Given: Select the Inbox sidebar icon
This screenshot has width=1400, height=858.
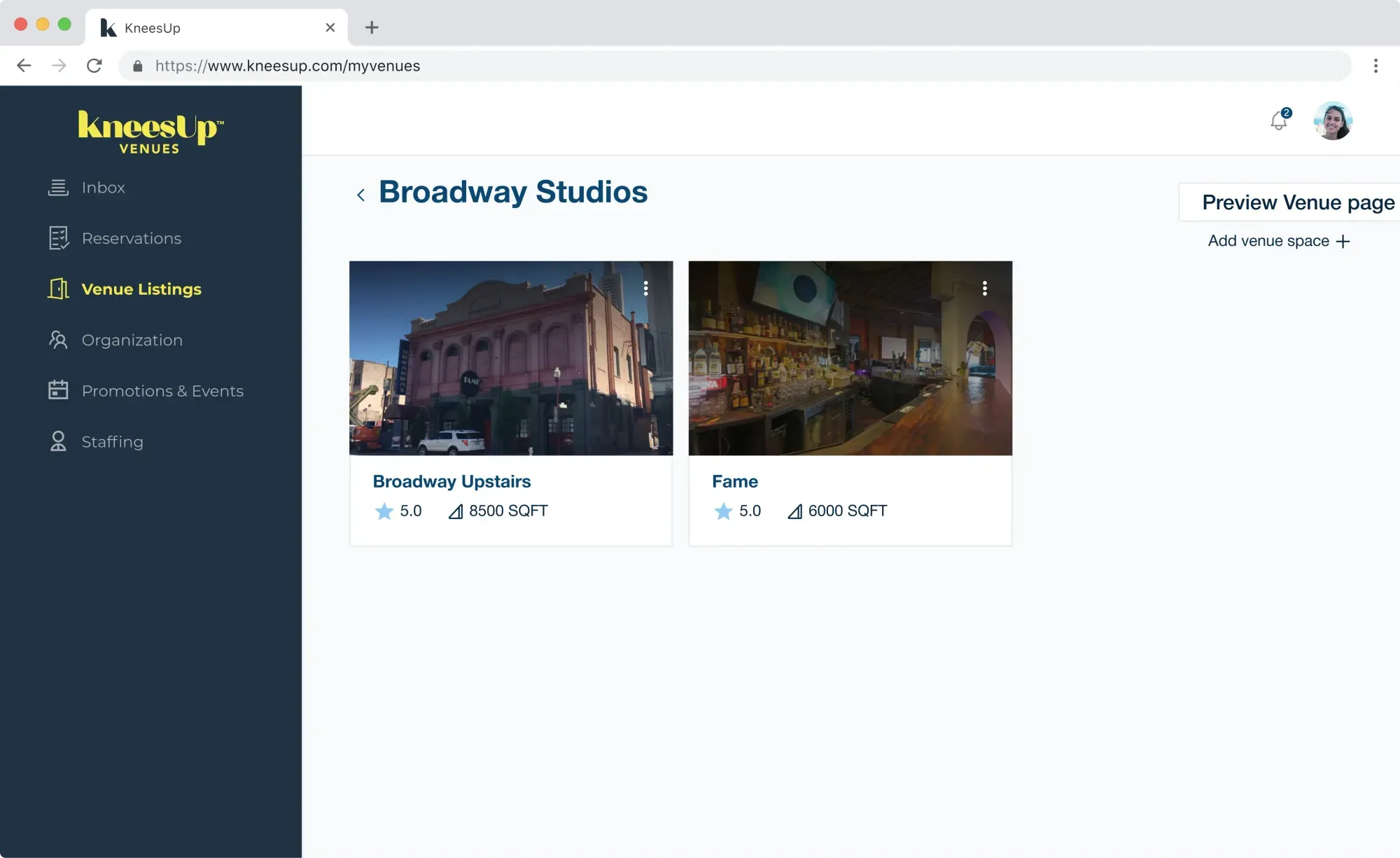Looking at the screenshot, I should pos(57,187).
